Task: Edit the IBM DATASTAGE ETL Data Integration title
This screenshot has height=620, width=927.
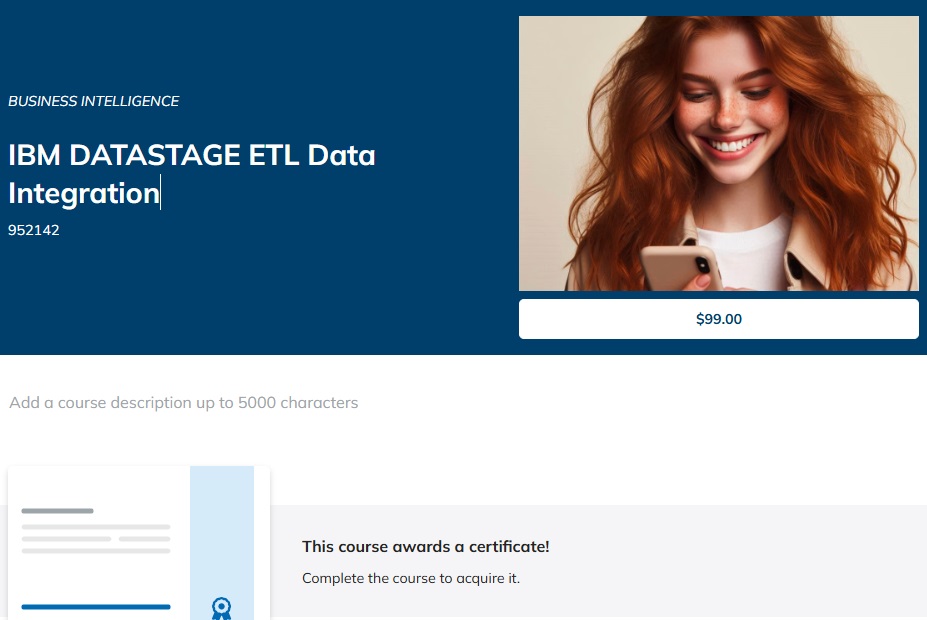Action: coord(192,174)
